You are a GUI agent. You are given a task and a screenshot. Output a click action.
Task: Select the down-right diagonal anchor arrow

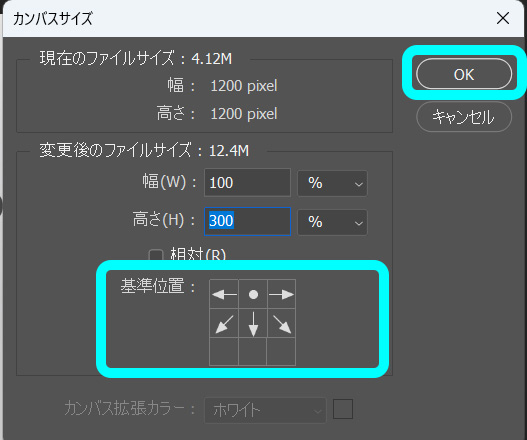pyautogui.click(x=282, y=323)
